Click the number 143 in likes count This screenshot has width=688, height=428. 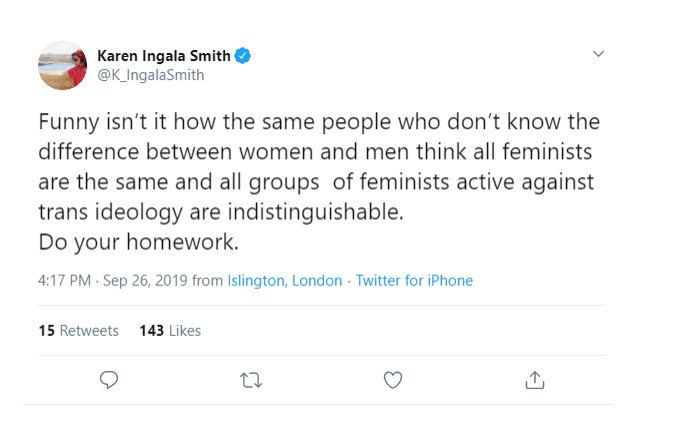152,331
